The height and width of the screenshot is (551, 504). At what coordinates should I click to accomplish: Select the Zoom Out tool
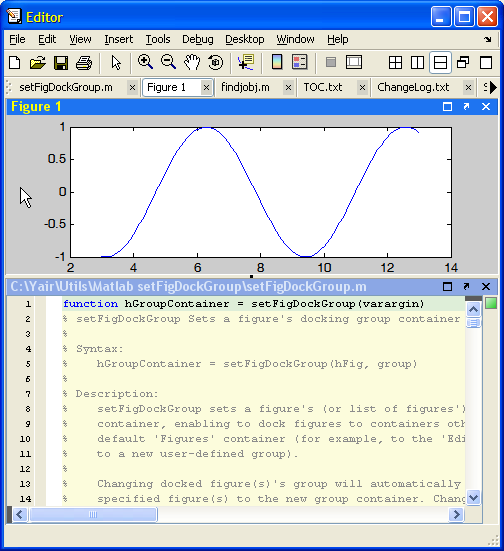pos(168,62)
